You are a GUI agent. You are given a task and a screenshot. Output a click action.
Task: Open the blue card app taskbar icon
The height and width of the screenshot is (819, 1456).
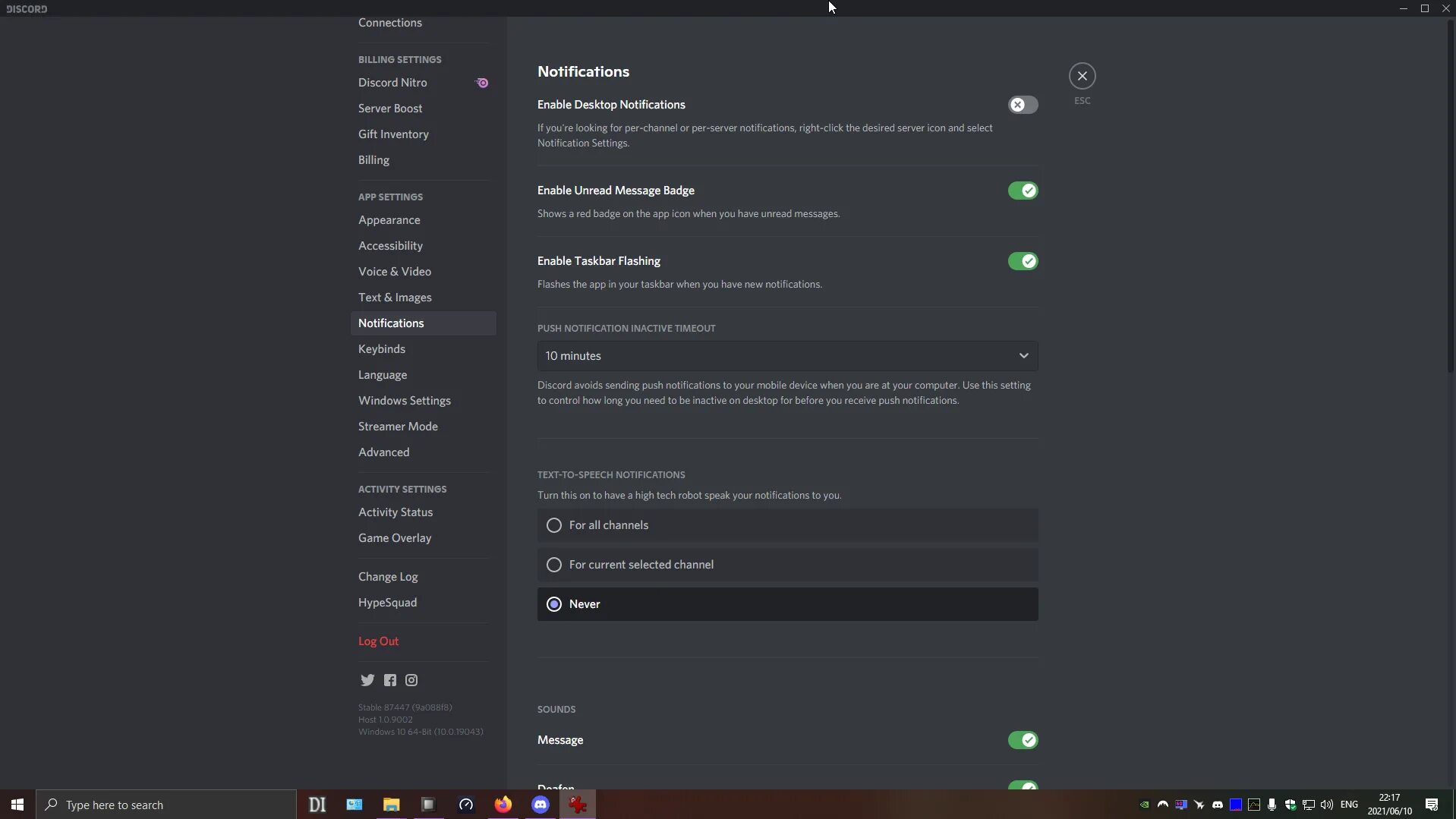coord(355,805)
